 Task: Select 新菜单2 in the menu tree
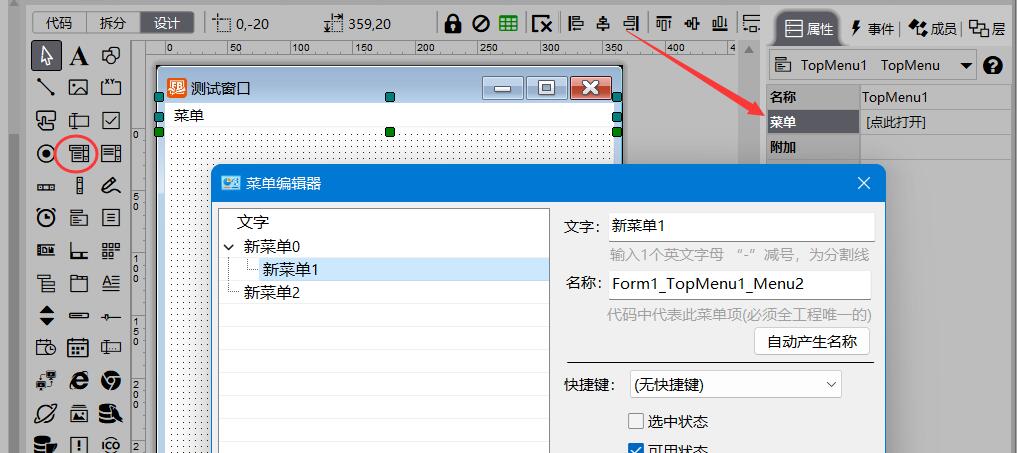272,293
